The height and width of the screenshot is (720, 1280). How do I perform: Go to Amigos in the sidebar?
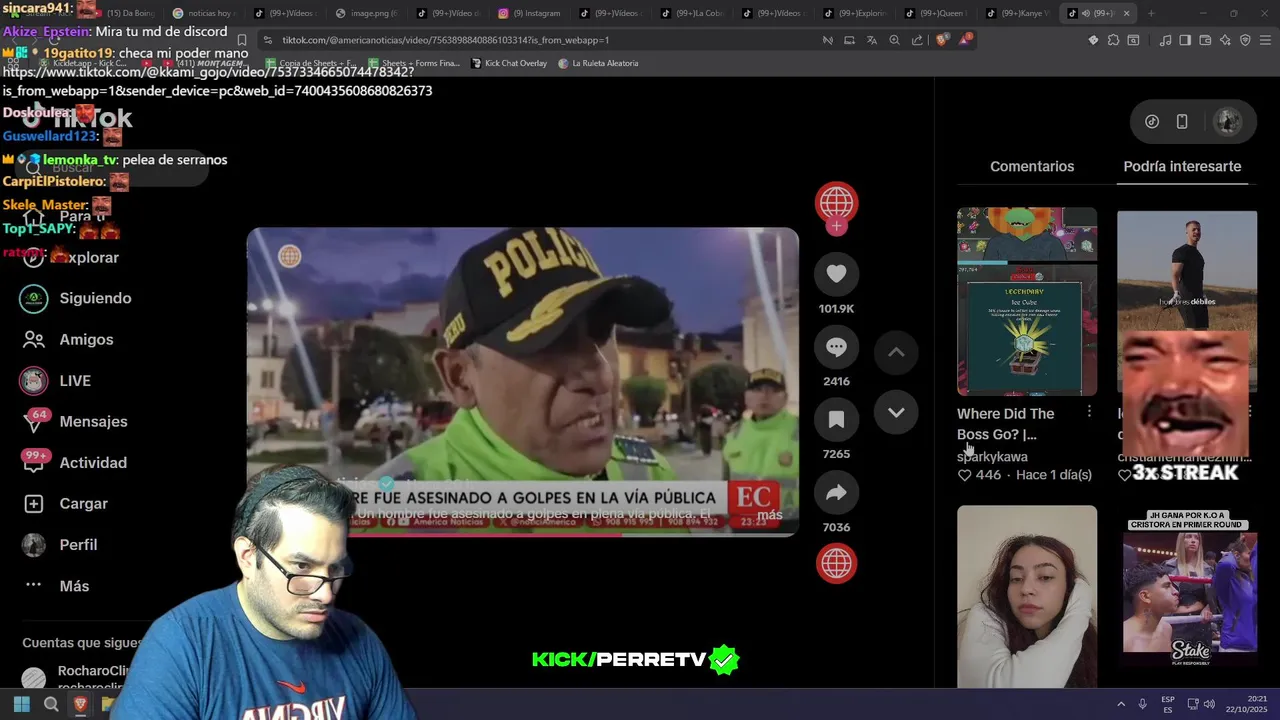coord(68,339)
